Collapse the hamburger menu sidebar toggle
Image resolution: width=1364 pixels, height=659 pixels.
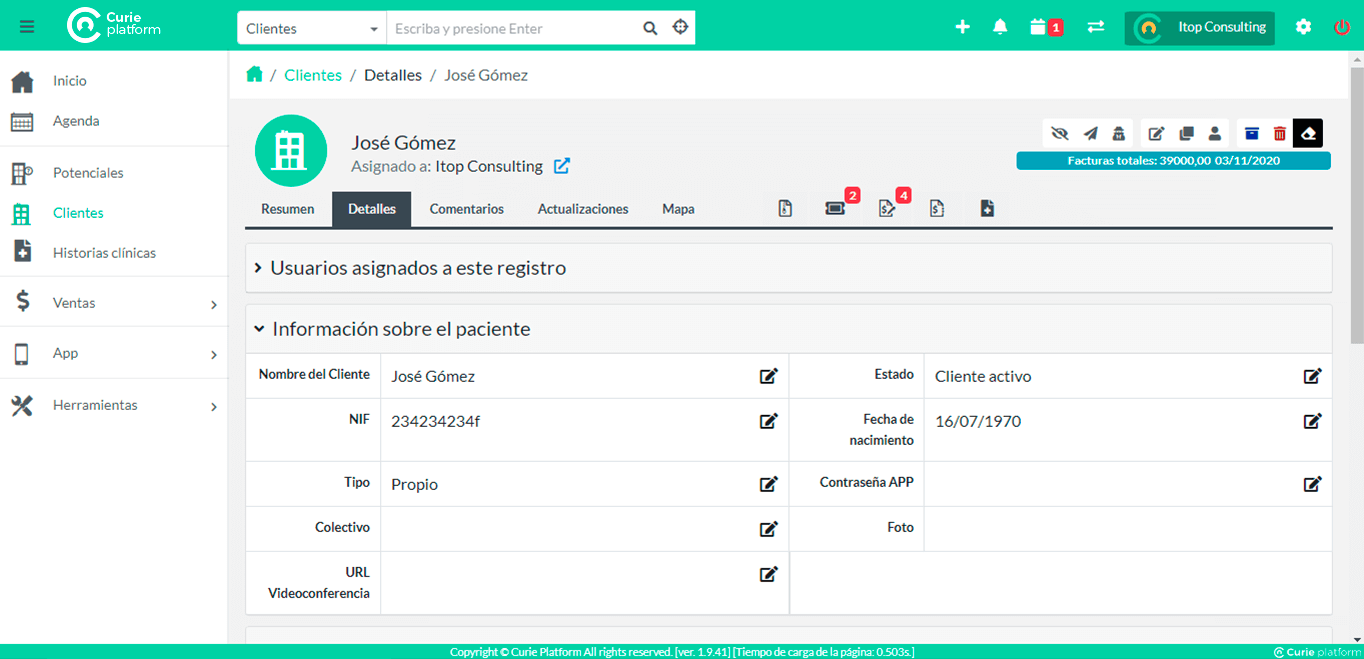click(26, 27)
